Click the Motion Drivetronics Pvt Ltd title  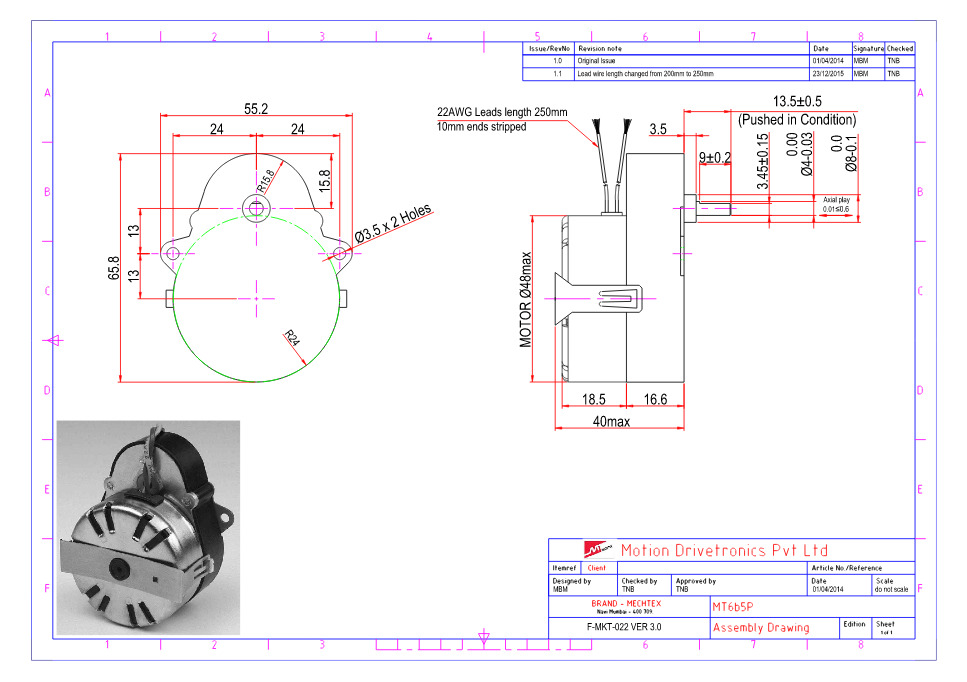point(724,550)
